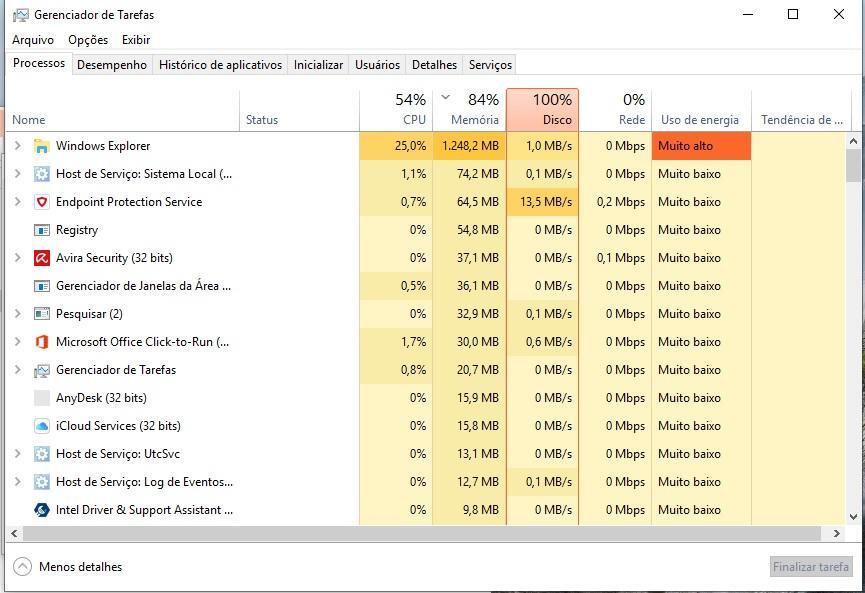
Task: Click the iCloud Services cloud icon
Action: pos(41,426)
